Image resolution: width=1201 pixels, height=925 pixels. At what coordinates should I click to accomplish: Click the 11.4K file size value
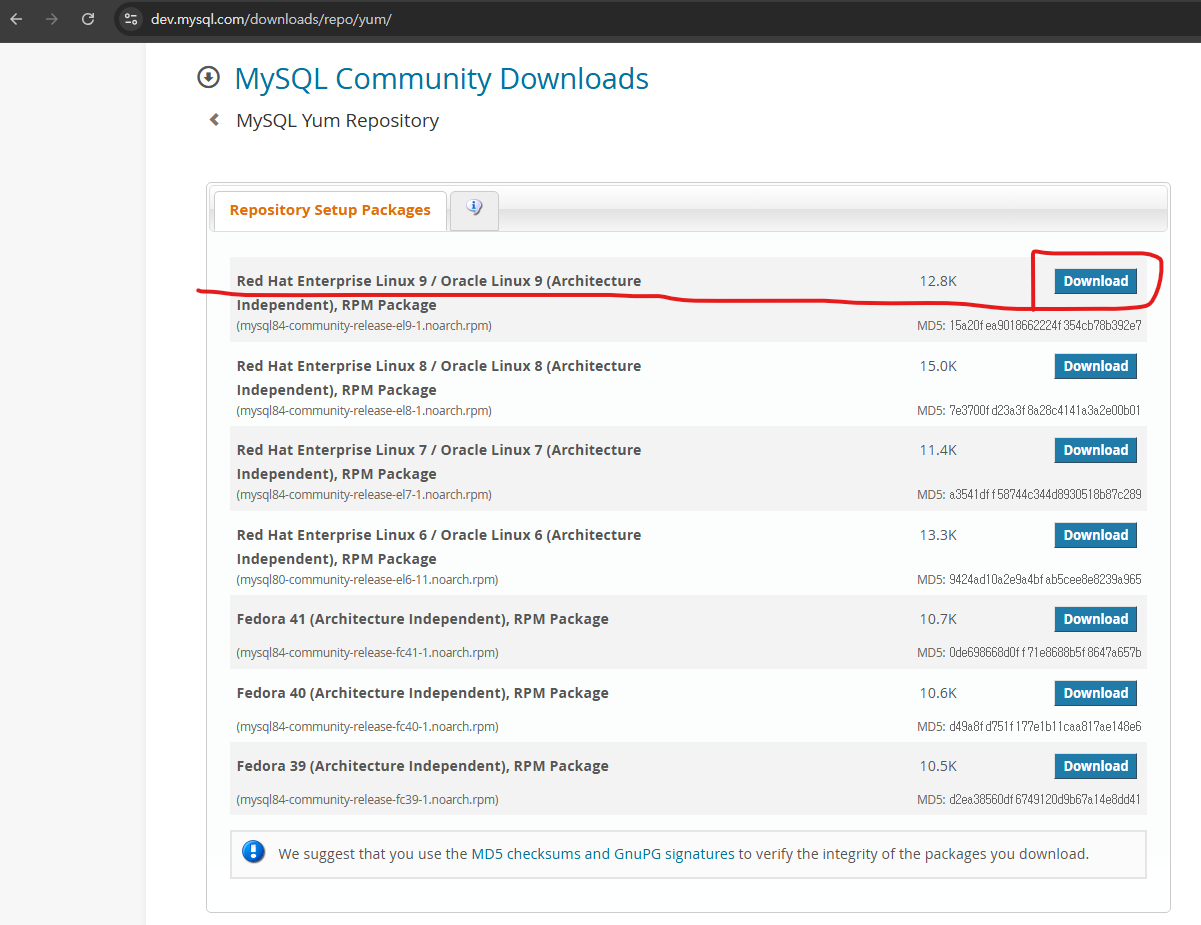click(x=938, y=450)
